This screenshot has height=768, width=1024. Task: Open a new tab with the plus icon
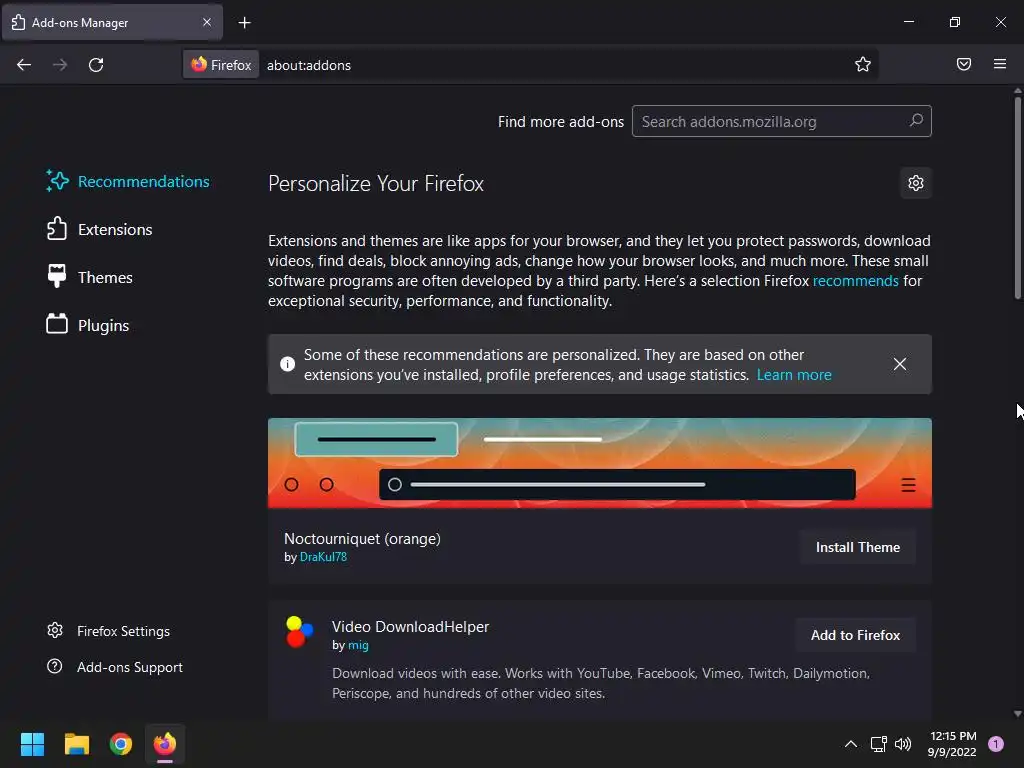point(244,23)
